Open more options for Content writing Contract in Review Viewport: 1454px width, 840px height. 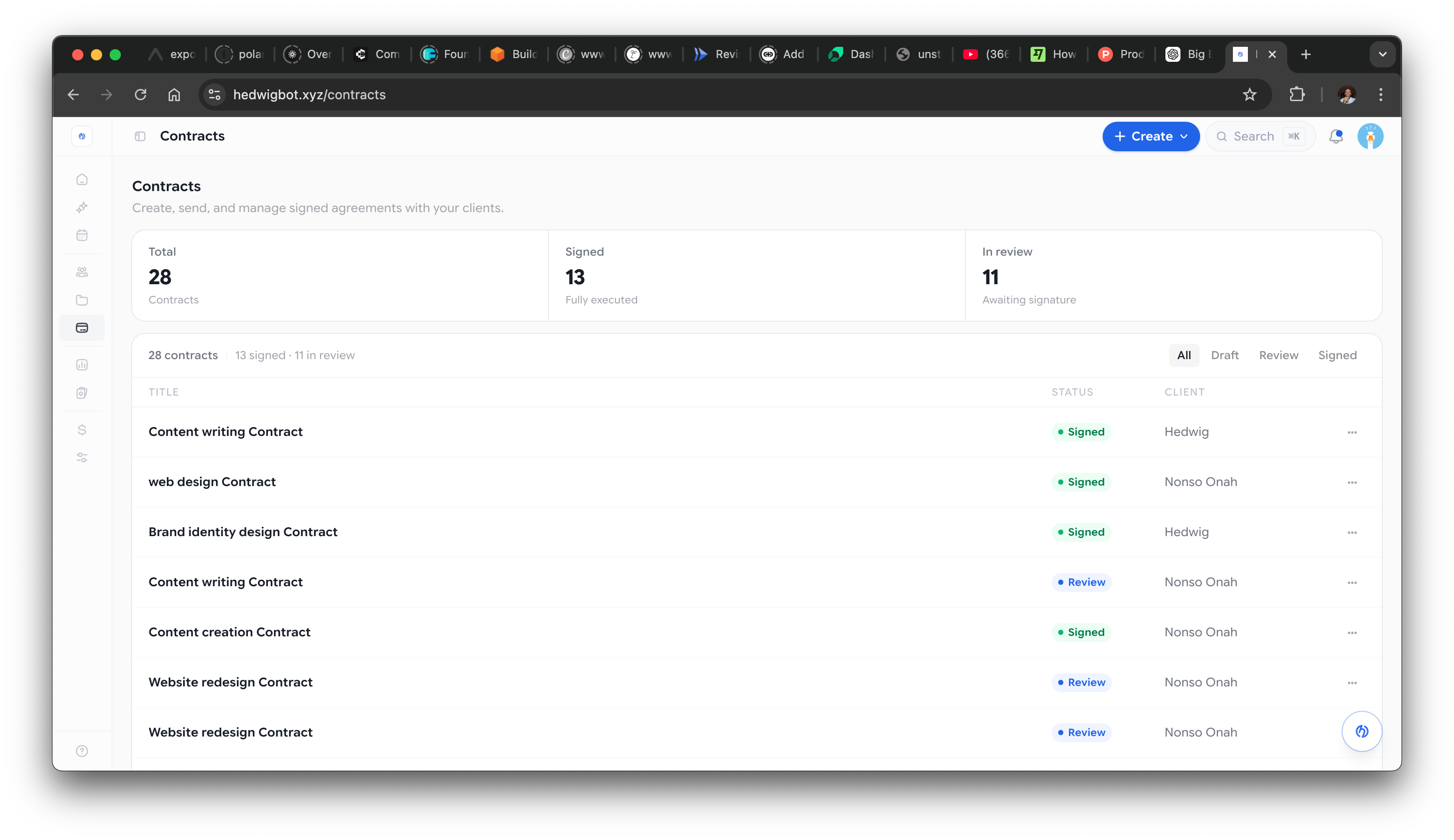pos(1352,582)
